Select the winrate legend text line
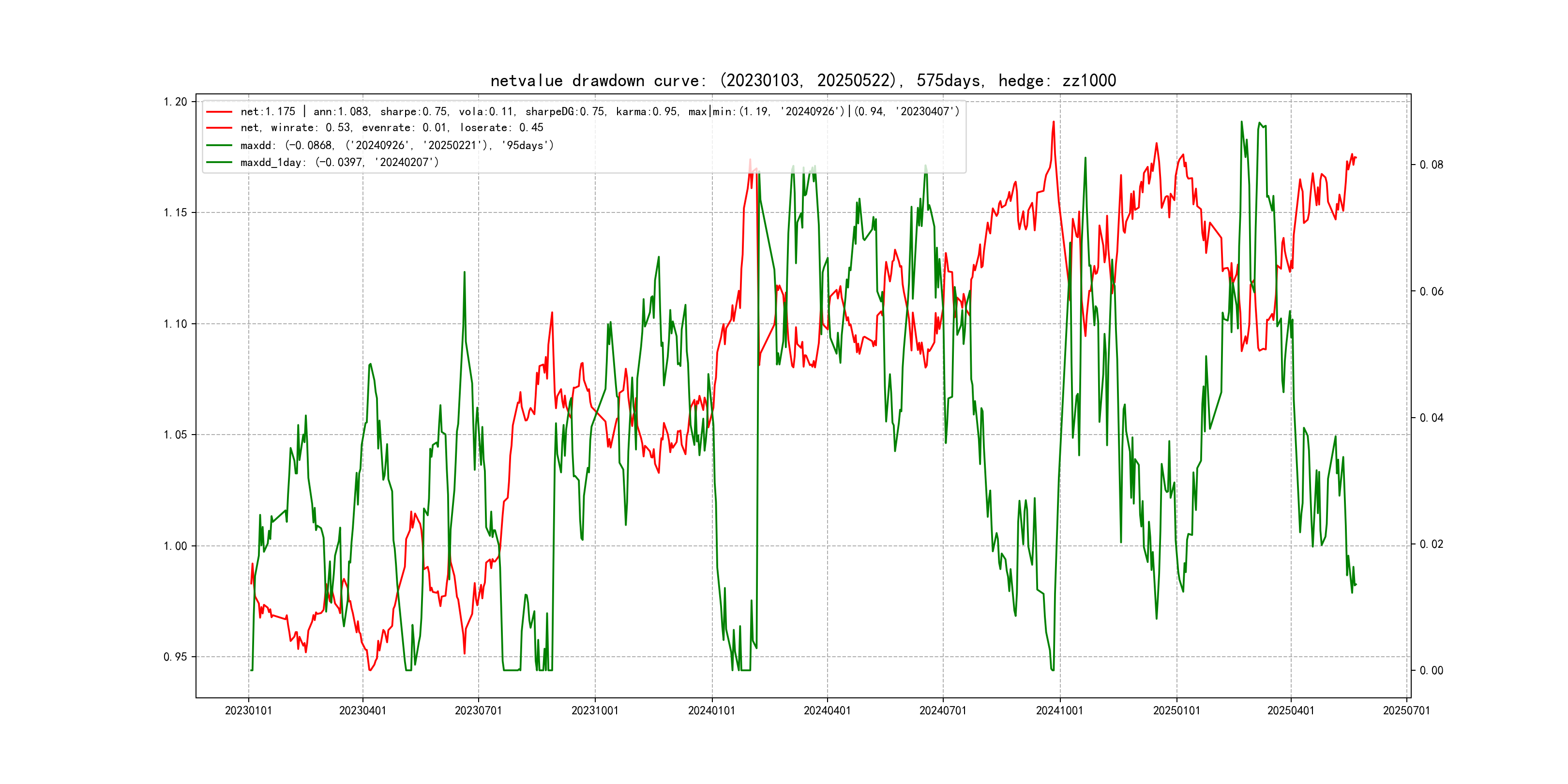Image resolution: width=1568 pixels, height=784 pixels. (392, 128)
